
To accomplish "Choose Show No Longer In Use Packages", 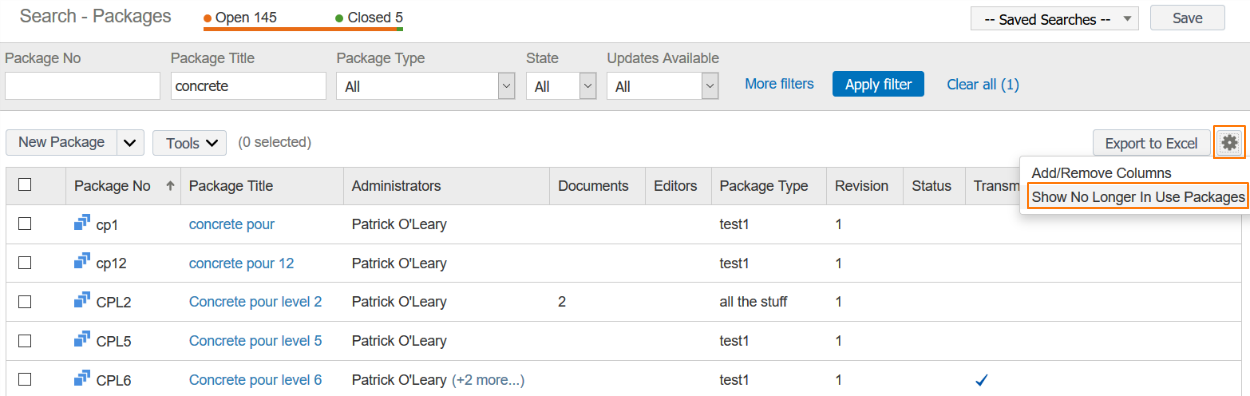I will [x=1138, y=197].
